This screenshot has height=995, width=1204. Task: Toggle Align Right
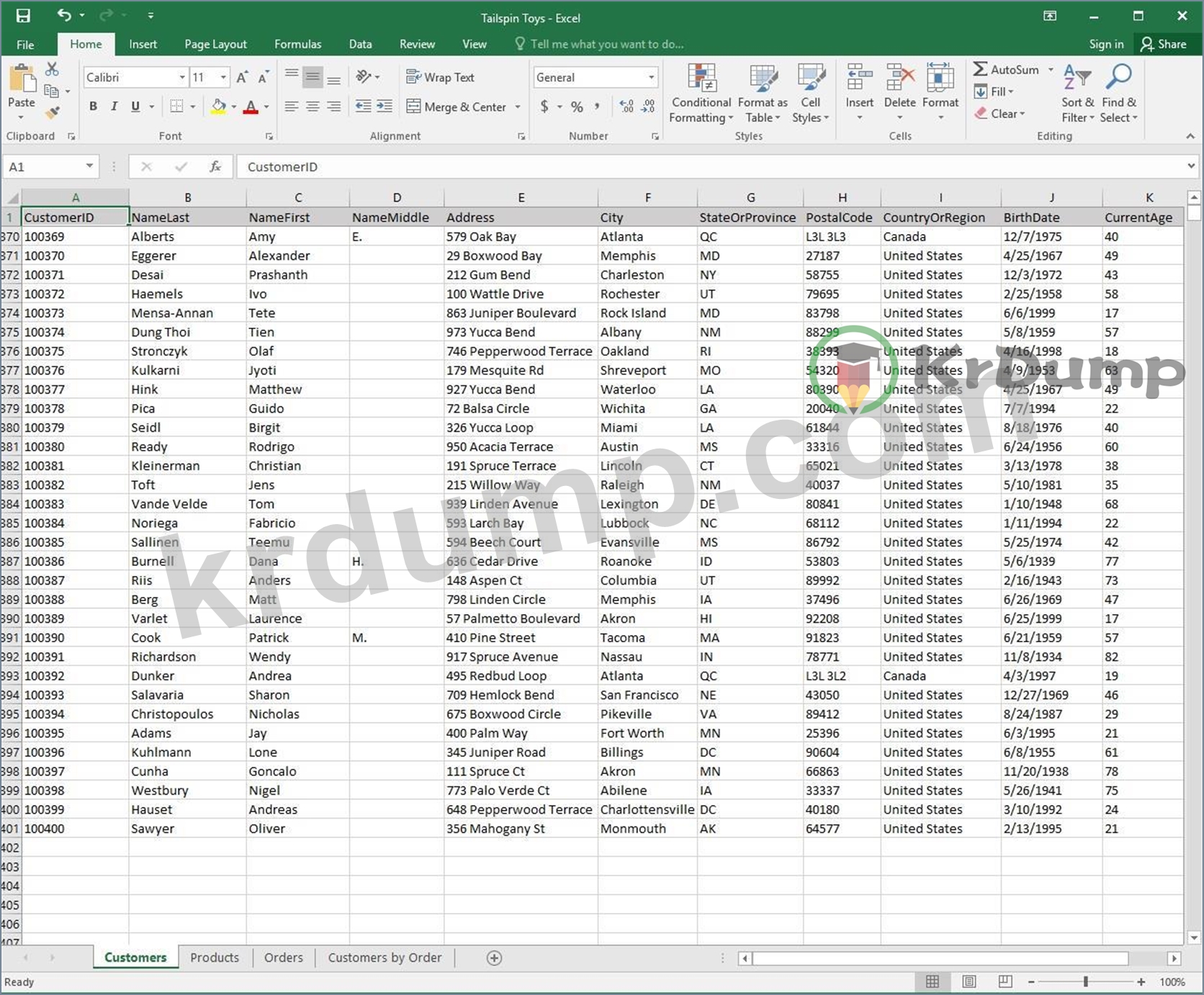333,107
